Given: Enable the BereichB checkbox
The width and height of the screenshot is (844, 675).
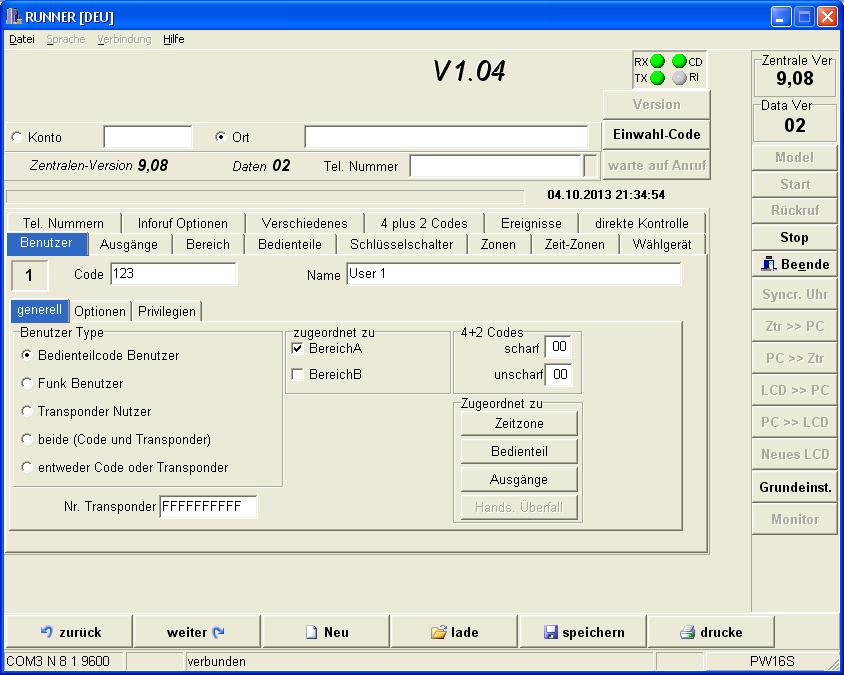Looking at the screenshot, I should click(298, 374).
